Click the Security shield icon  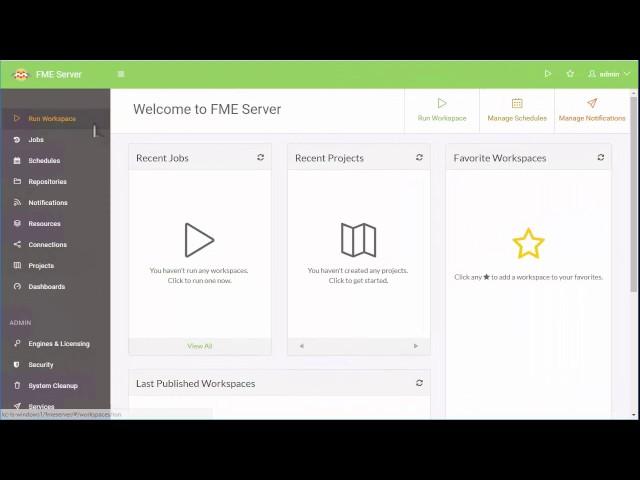[16, 364]
